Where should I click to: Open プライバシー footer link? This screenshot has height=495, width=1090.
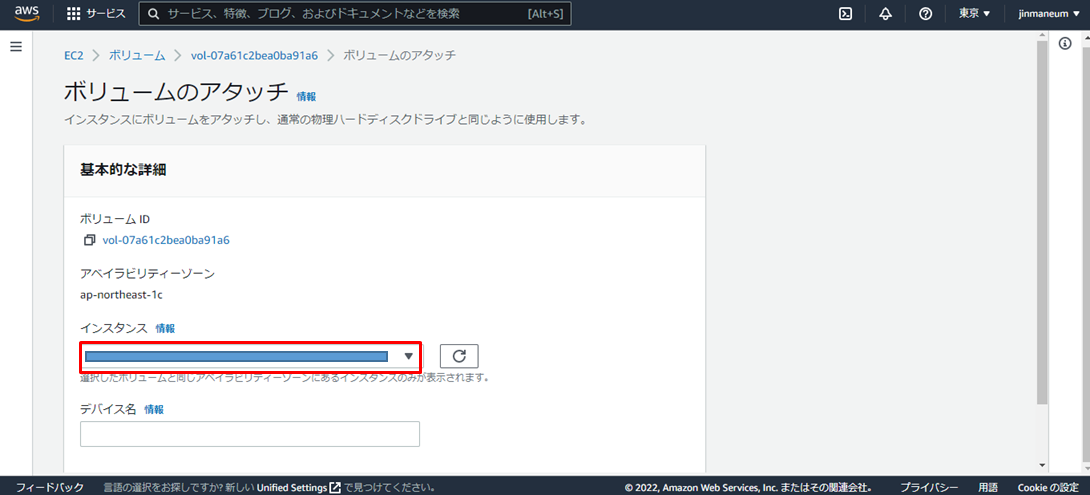(x=929, y=487)
